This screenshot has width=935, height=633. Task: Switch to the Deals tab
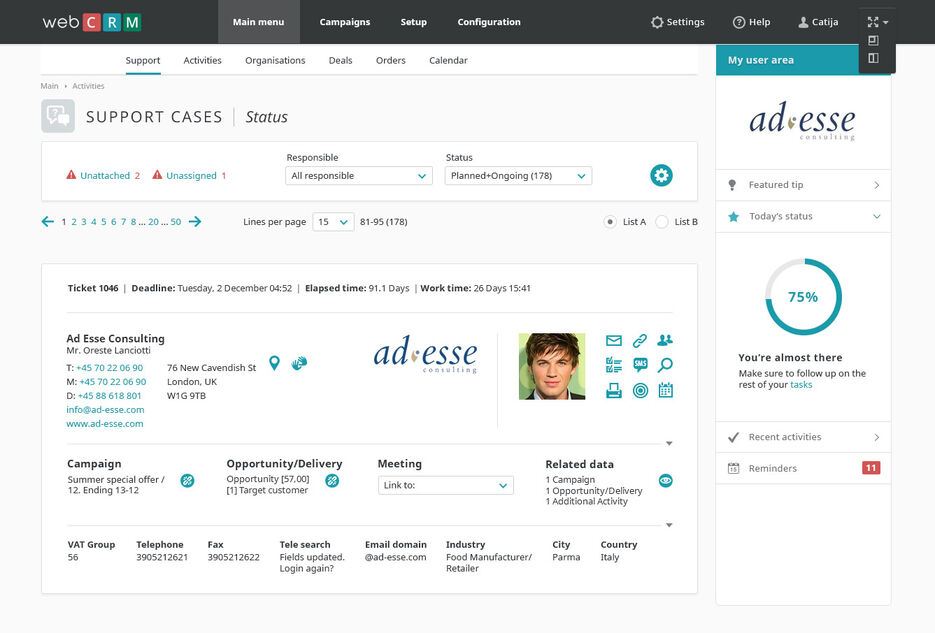[340, 60]
